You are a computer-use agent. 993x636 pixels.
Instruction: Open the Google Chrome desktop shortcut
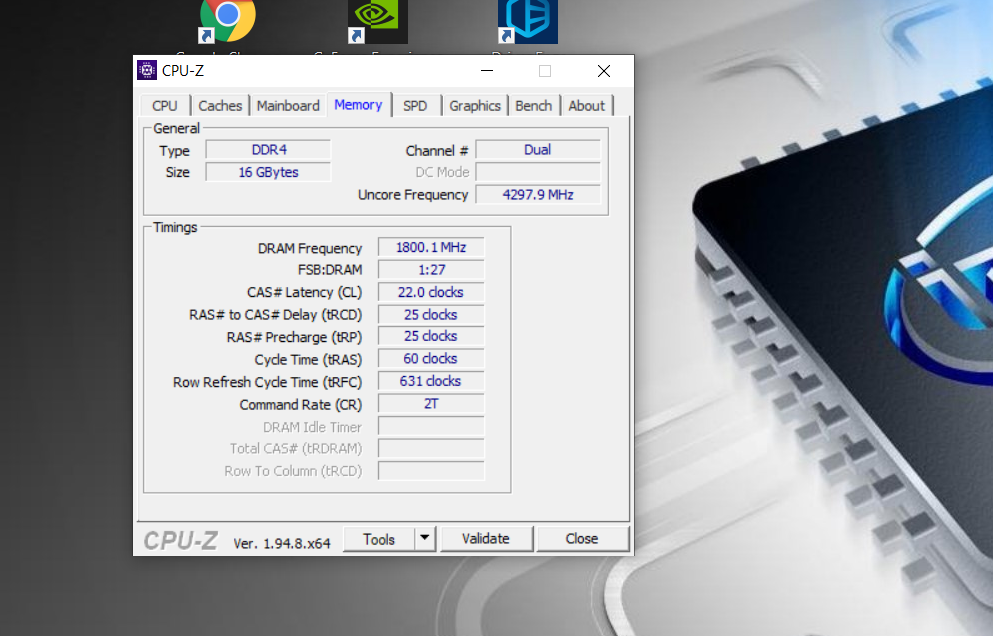pyautogui.click(x=227, y=21)
